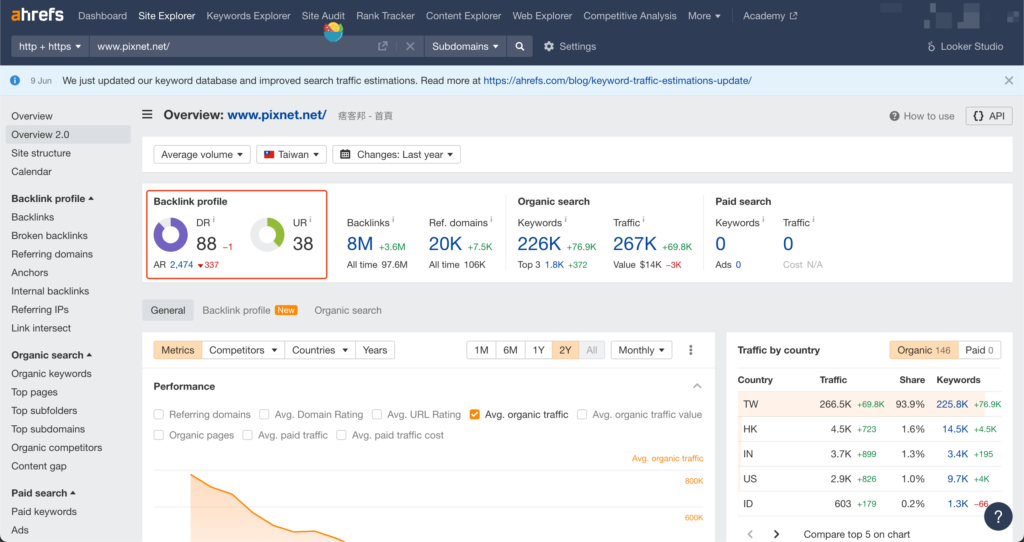This screenshot has height=542, width=1024.
Task: Open www.pixnet.net overview link
Action: (x=277, y=115)
